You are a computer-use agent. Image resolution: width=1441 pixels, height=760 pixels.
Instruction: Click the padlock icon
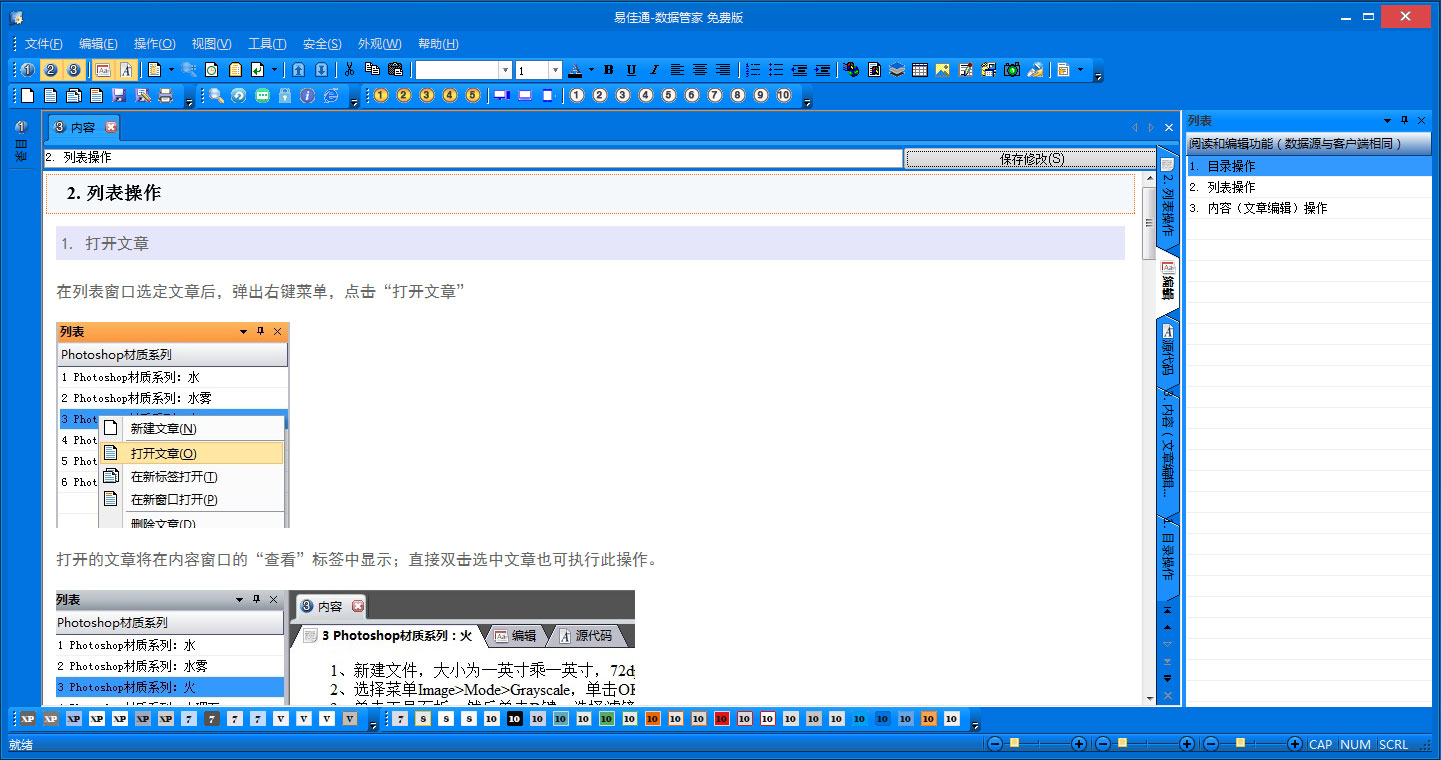click(285, 96)
